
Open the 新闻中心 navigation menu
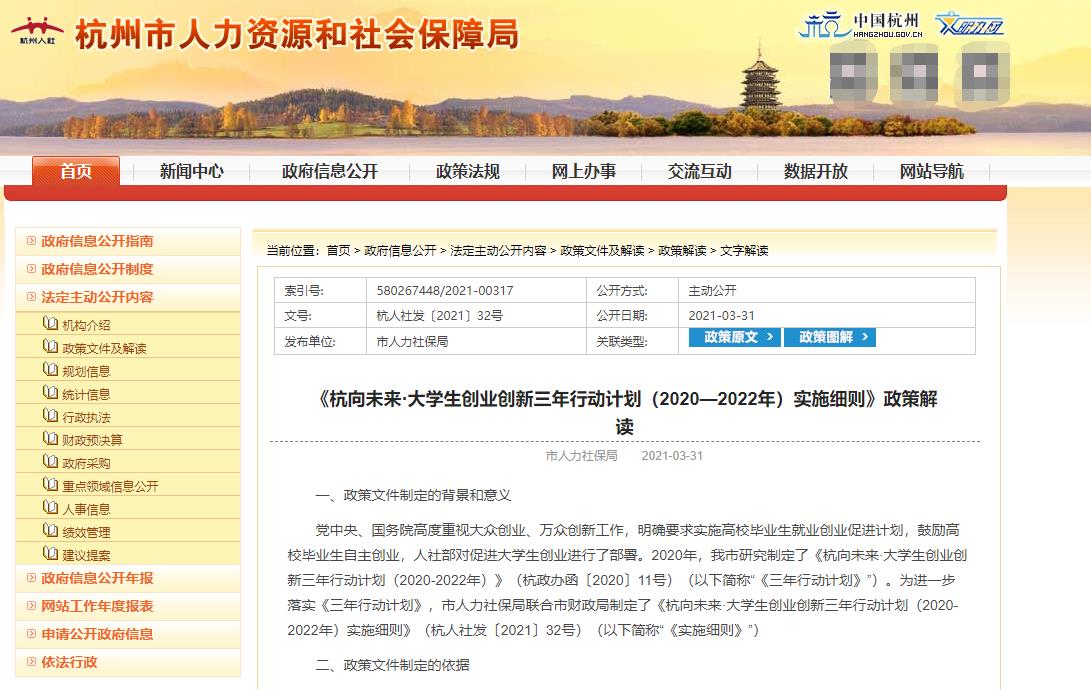pyautogui.click(x=192, y=171)
